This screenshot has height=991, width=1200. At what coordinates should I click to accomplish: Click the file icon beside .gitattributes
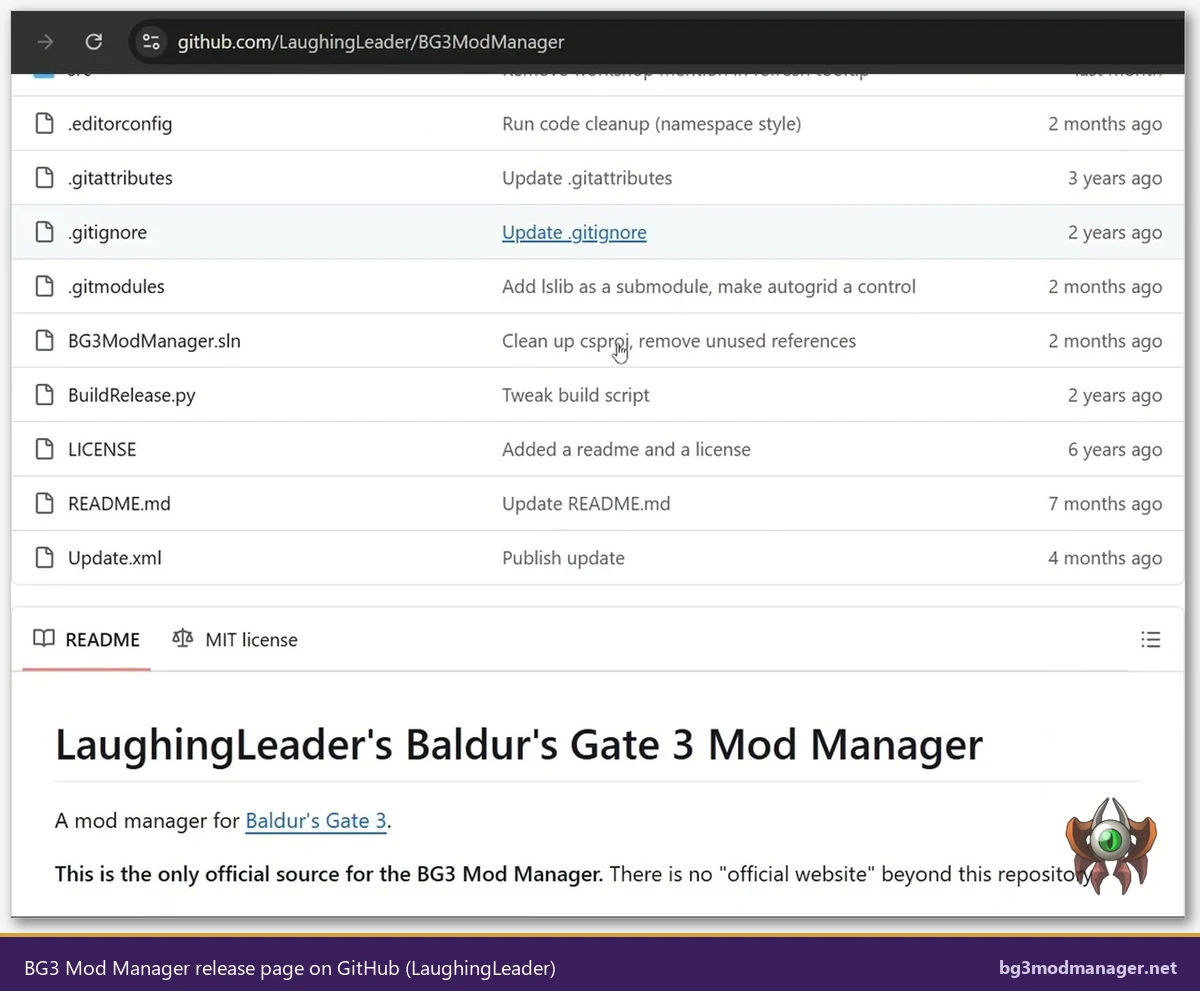point(44,178)
